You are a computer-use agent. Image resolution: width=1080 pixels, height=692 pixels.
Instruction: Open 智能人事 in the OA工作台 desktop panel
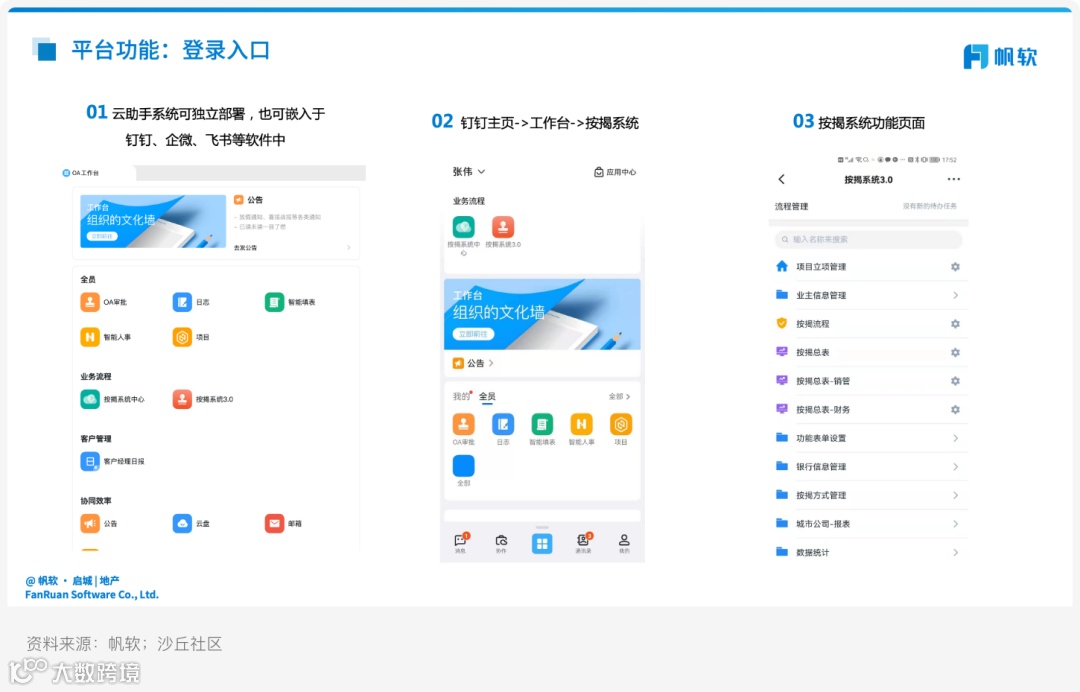[x=105, y=337]
